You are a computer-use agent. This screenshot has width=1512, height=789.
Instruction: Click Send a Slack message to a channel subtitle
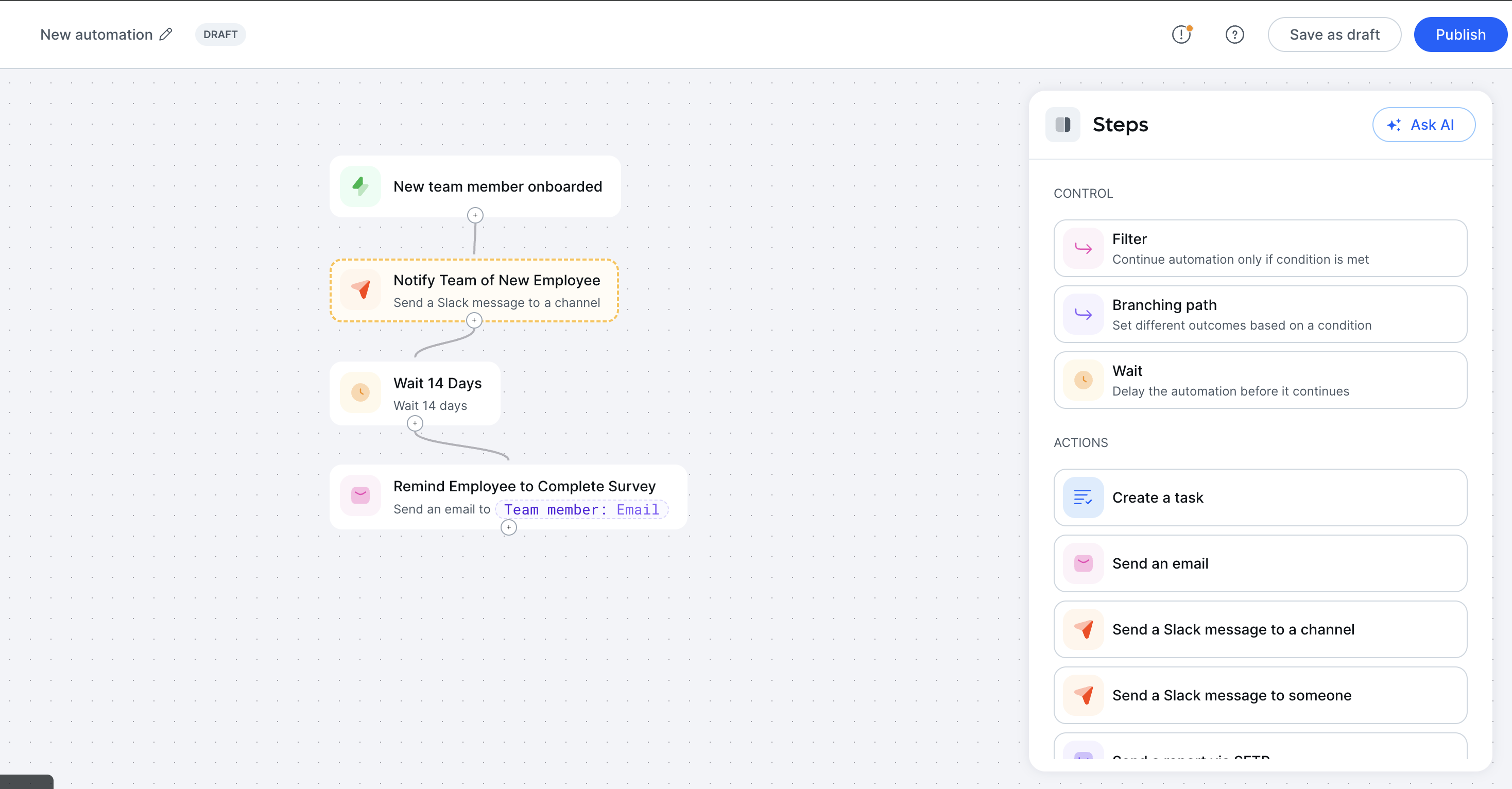pyautogui.click(x=496, y=302)
